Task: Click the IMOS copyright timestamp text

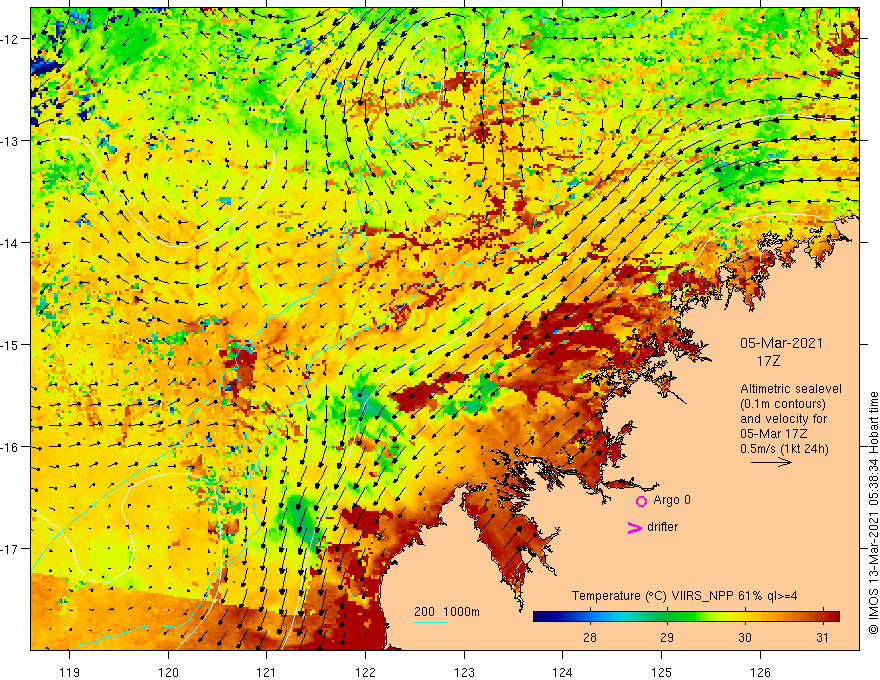Action: point(873,513)
